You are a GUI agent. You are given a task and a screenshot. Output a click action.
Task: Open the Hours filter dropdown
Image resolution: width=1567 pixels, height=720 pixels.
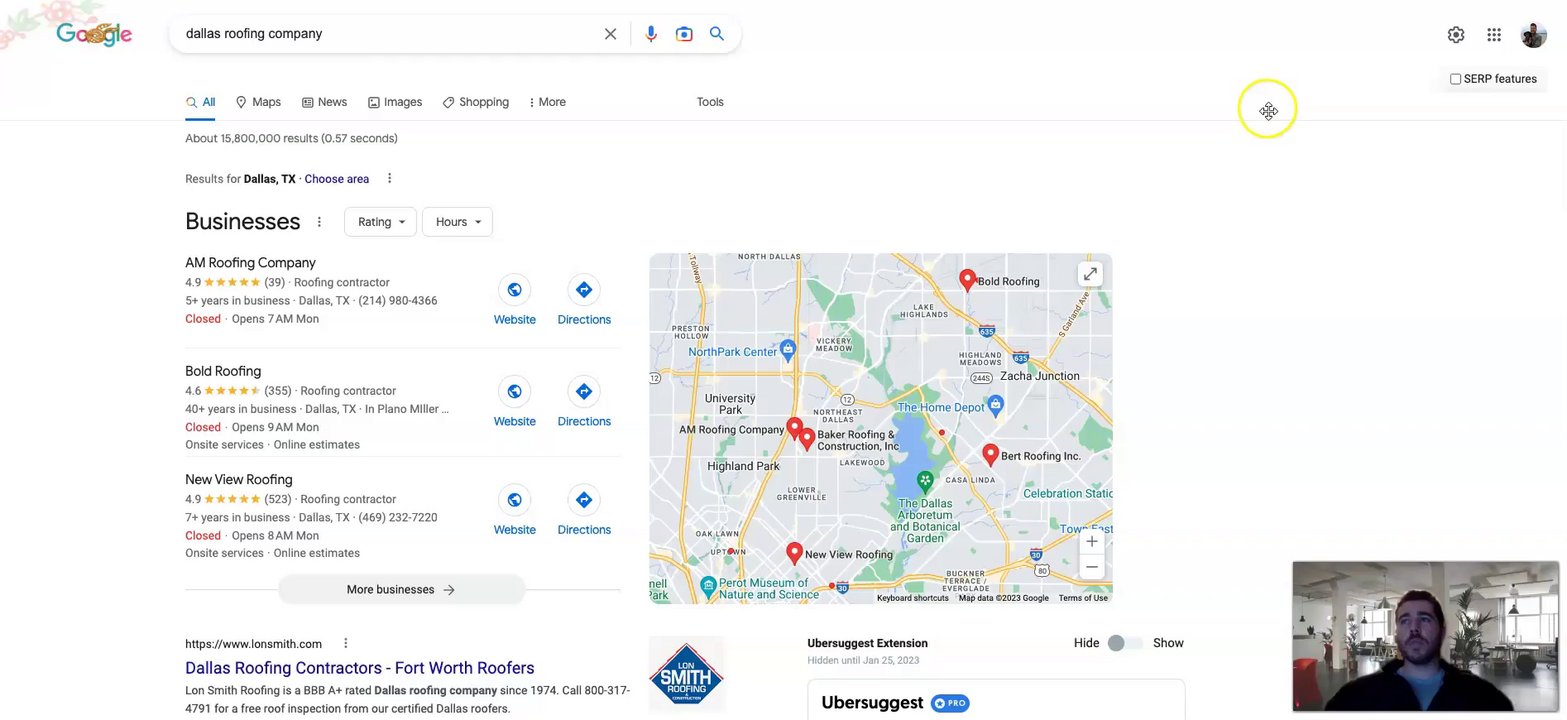(457, 222)
